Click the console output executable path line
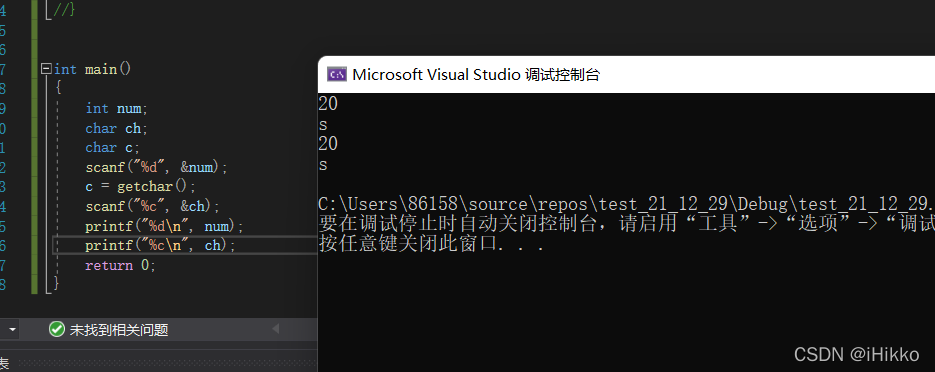This screenshot has height=372, width=935. [626, 204]
